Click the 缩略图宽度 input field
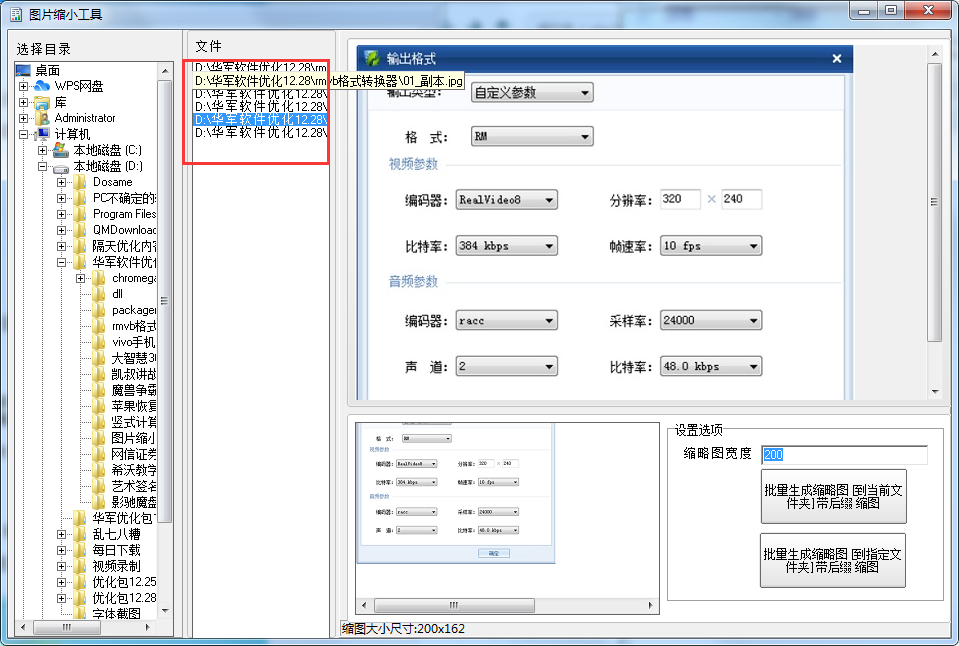The height and width of the screenshot is (646, 959). tap(843, 455)
